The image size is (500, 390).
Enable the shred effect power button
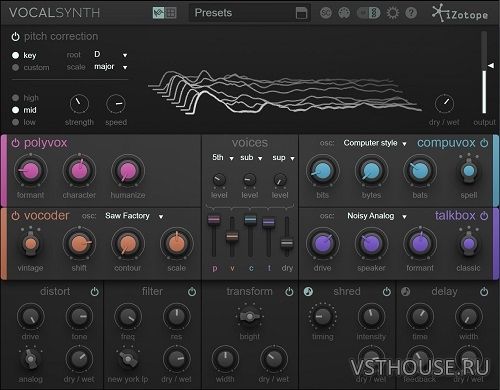click(x=387, y=292)
